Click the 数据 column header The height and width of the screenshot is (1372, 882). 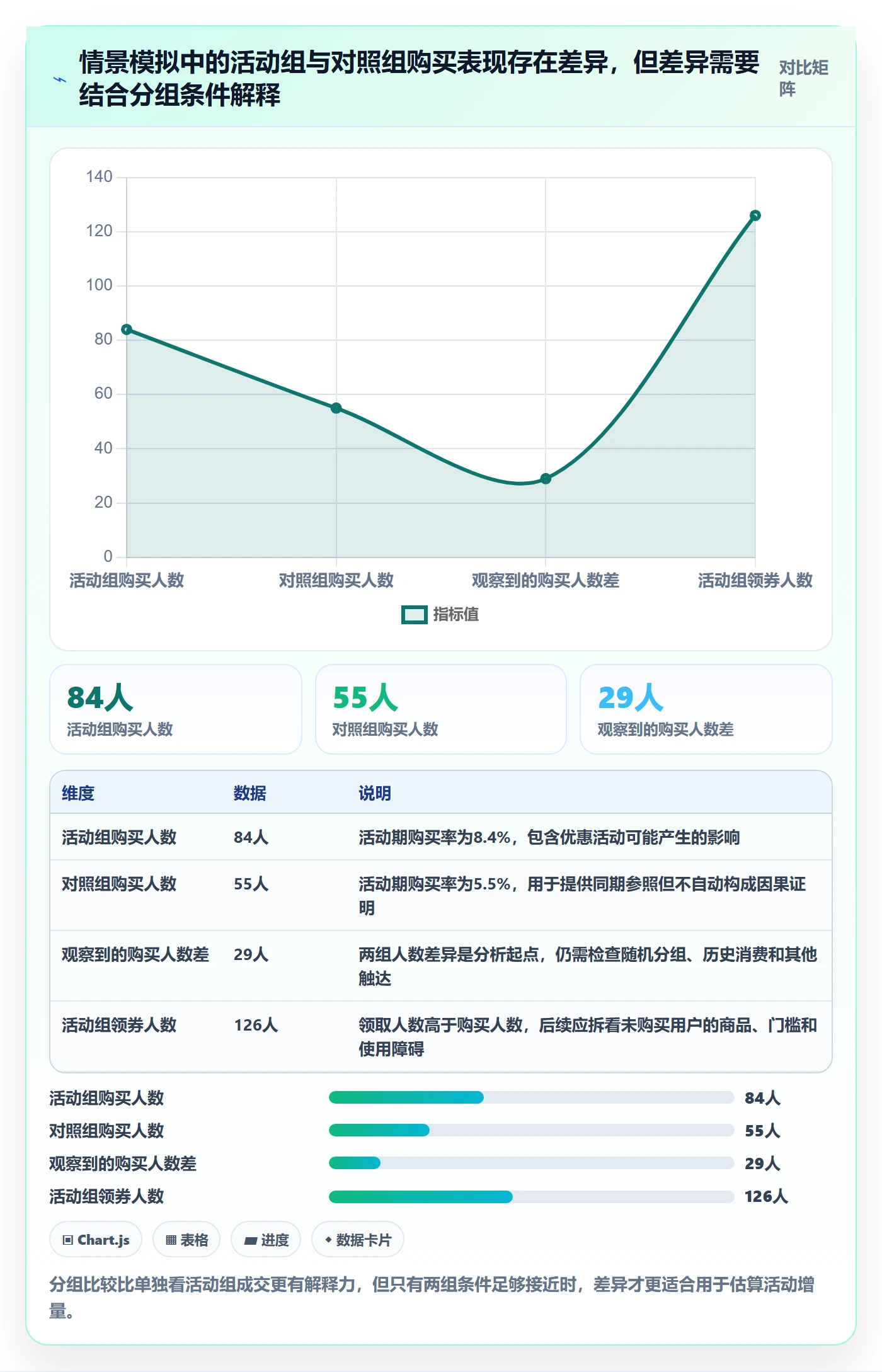(x=250, y=793)
